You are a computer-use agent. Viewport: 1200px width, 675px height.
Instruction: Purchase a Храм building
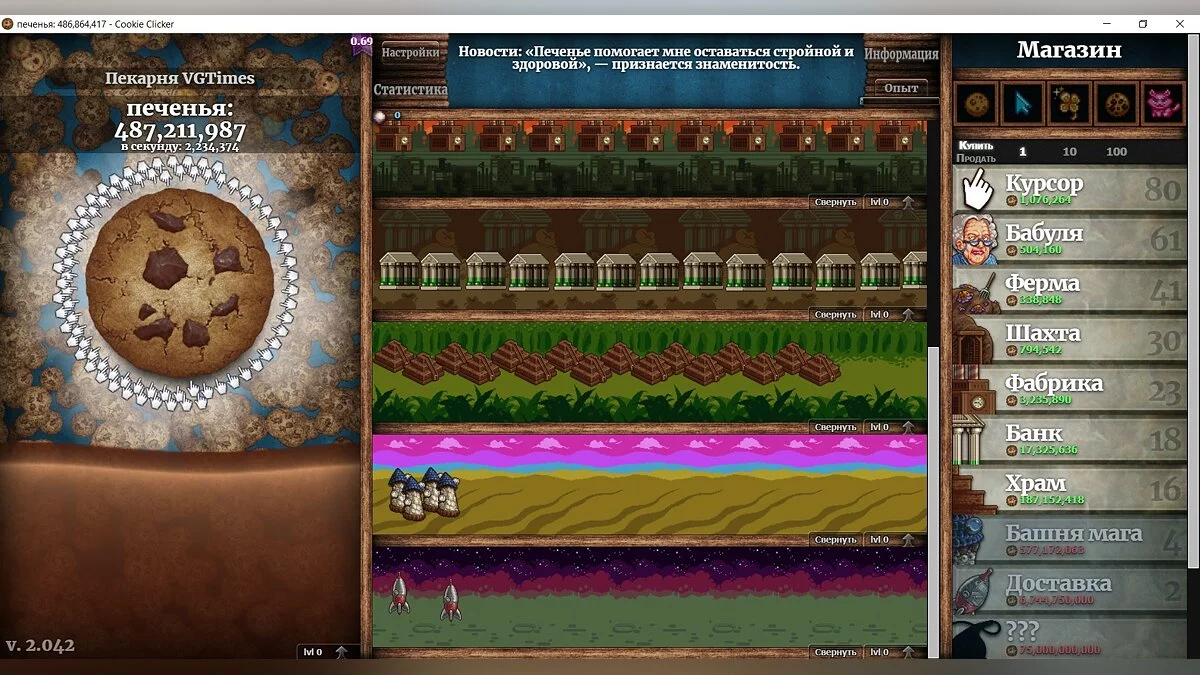(x=1069, y=489)
